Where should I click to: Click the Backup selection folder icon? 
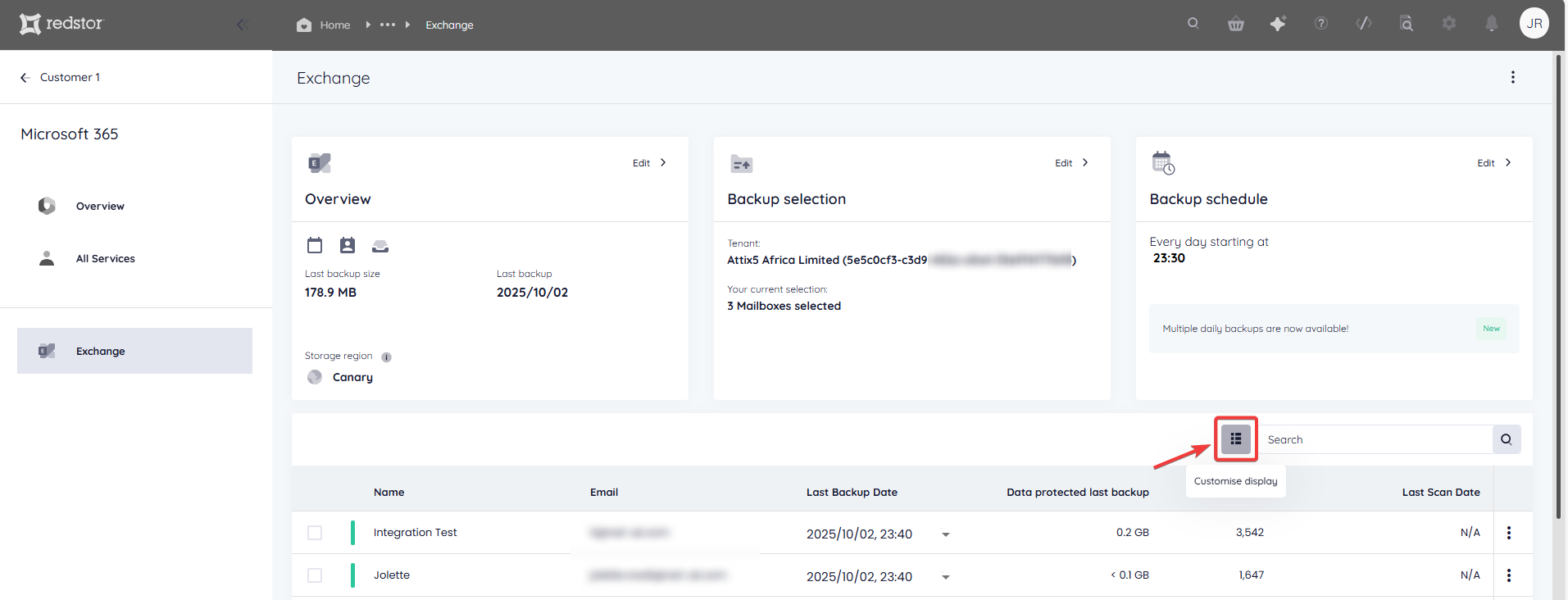click(742, 164)
